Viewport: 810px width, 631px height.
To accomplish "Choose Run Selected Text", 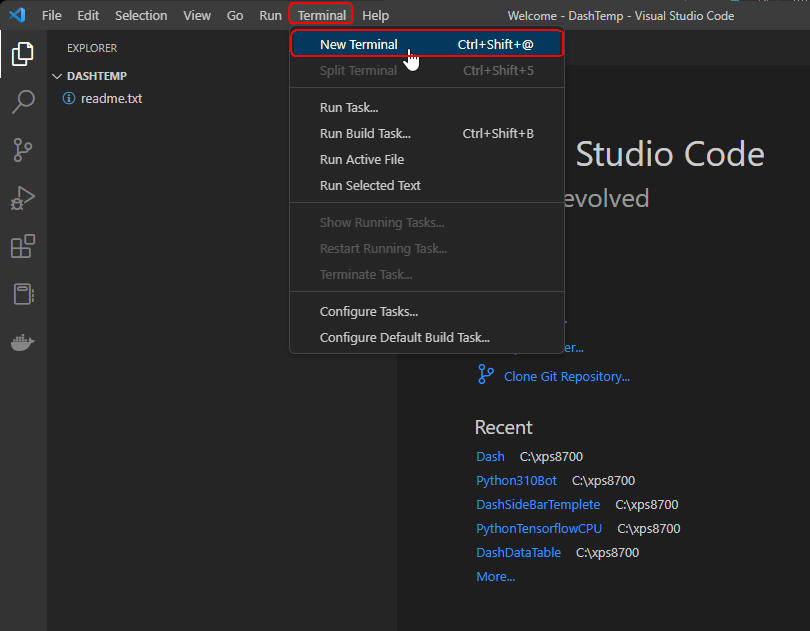I will (427, 185).
